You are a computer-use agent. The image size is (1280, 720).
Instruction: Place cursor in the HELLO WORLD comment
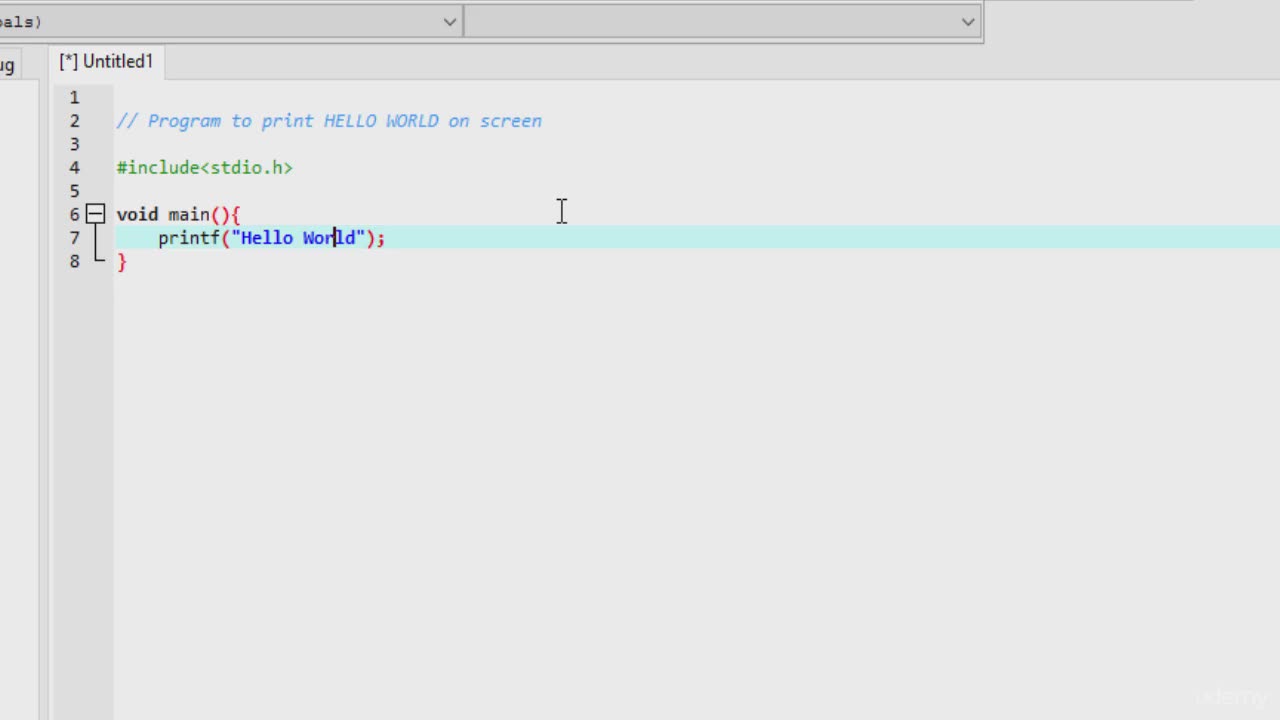[380, 121]
